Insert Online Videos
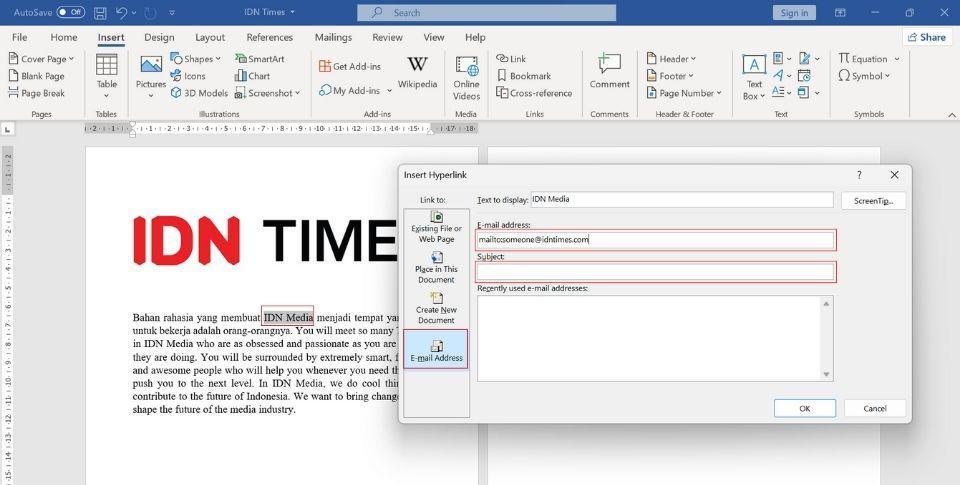 466,78
